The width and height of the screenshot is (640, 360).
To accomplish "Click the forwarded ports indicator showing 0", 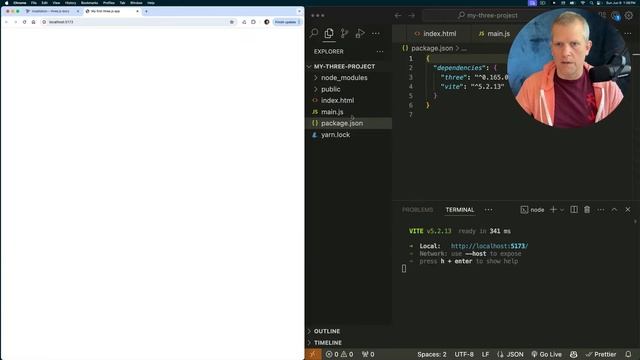I will click(368, 354).
